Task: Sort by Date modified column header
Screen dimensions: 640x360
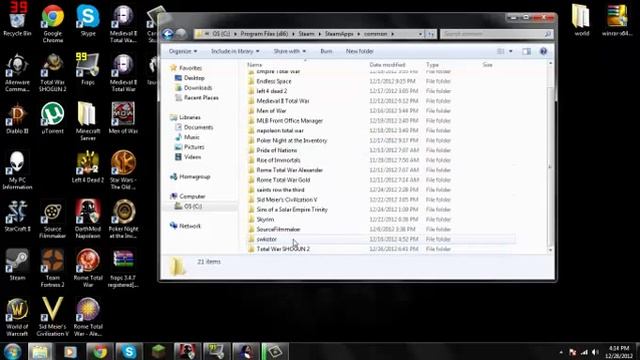Action: pos(387,64)
